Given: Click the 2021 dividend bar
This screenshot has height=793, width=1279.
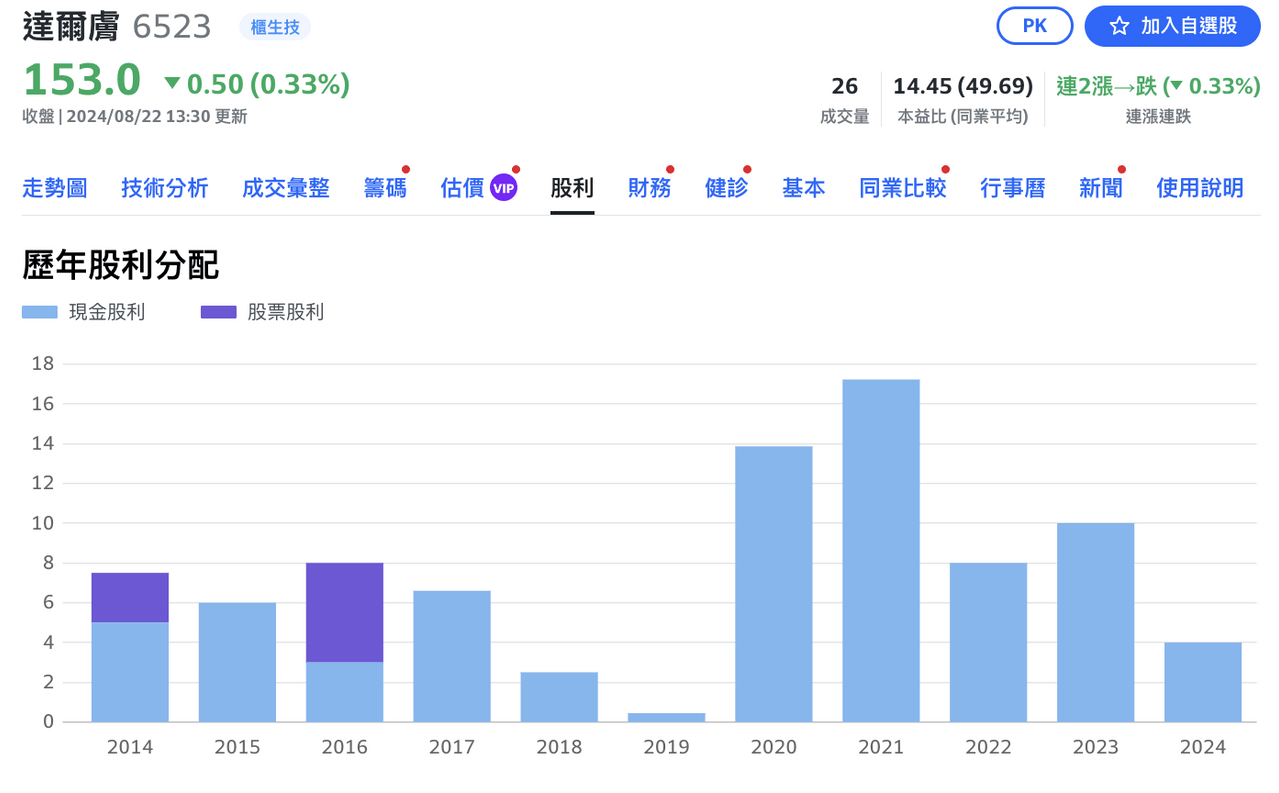Looking at the screenshot, I should [x=881, y=551].
